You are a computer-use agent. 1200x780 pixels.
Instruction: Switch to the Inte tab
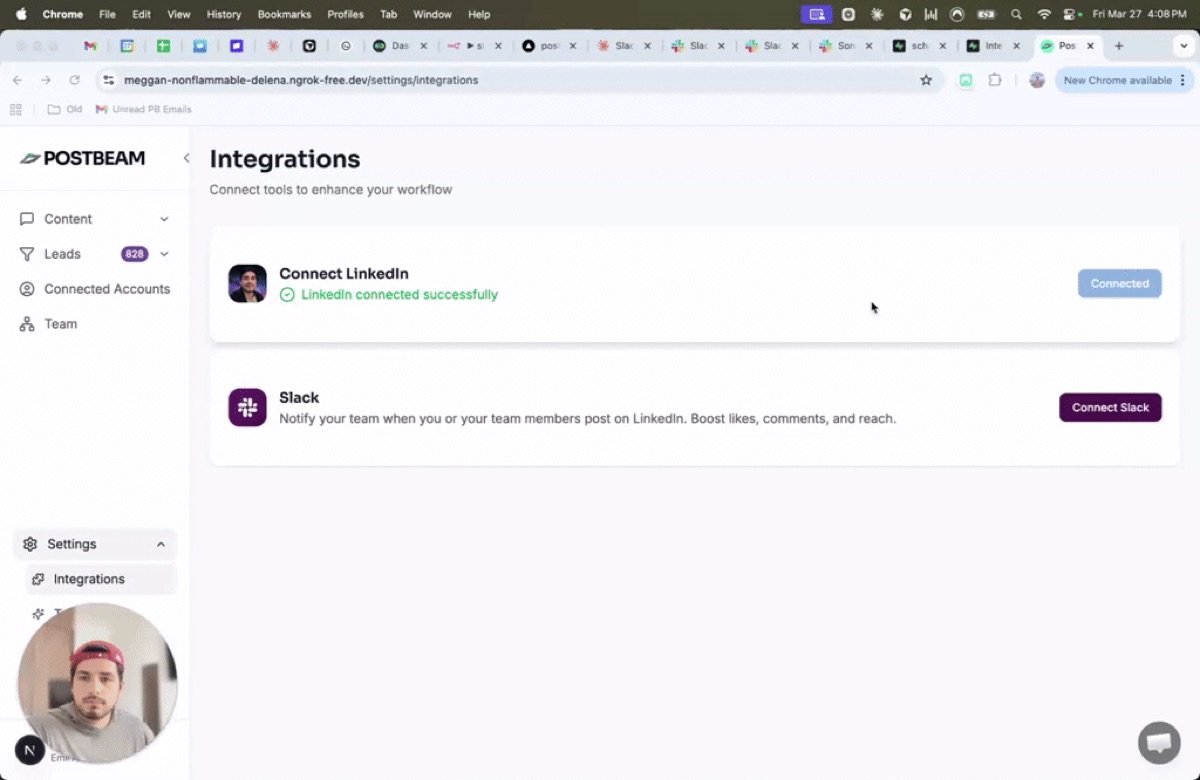coord(993,46)
